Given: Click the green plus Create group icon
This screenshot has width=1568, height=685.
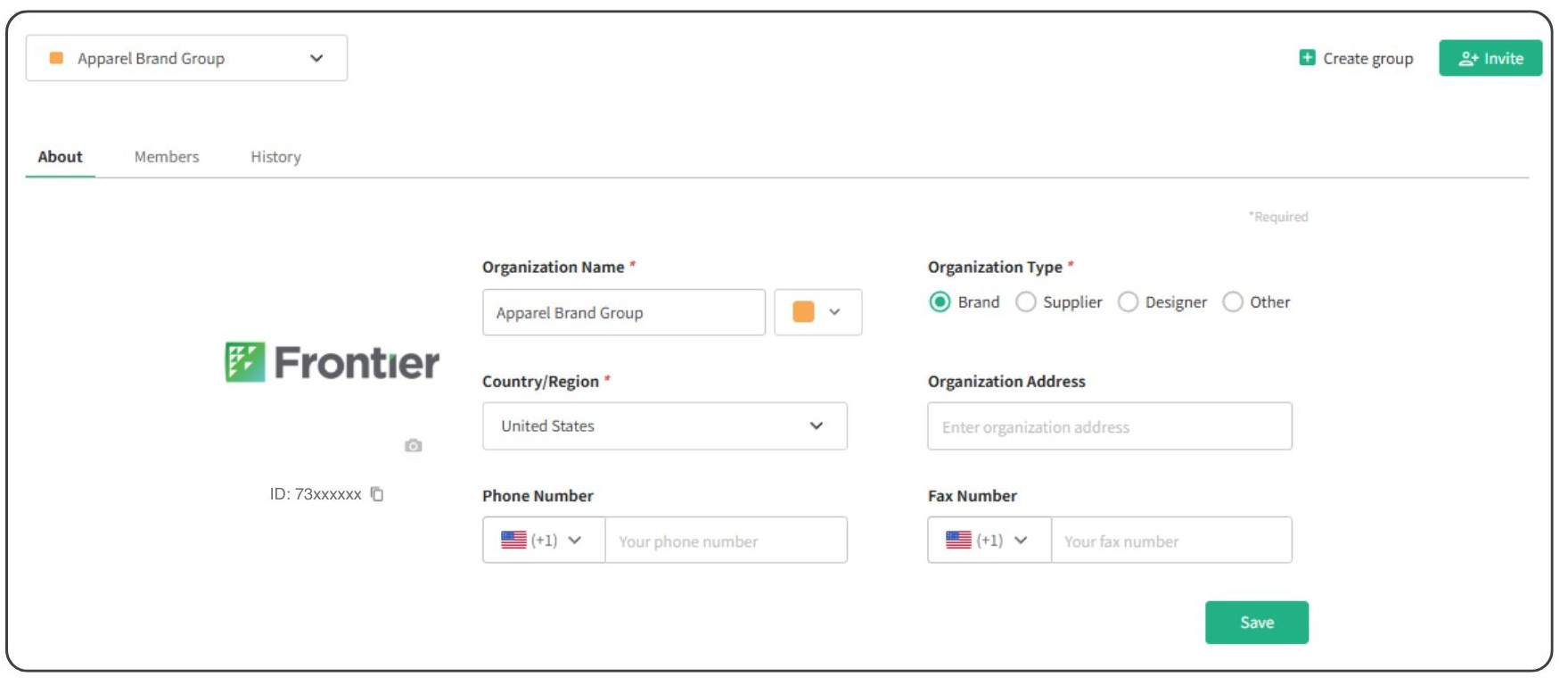Looking at the screenshot, I should [x=1307, y=58].
